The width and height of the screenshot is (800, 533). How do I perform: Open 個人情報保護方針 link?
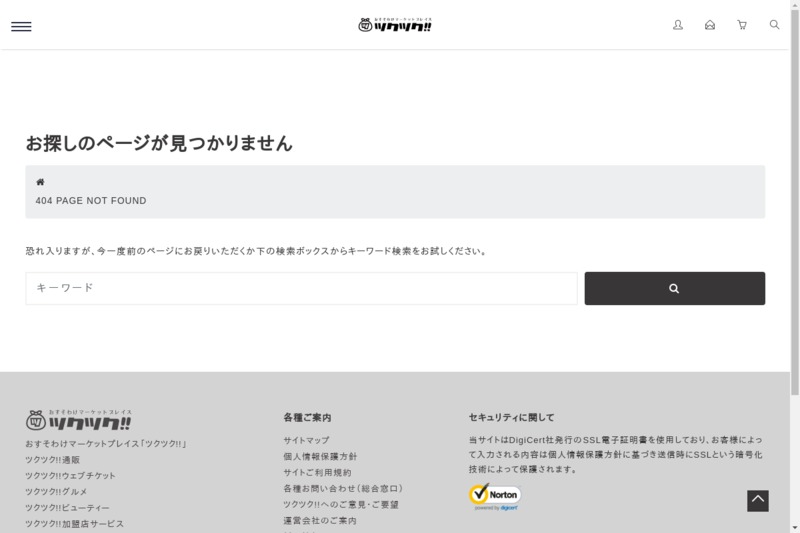[x=320, y=456]
